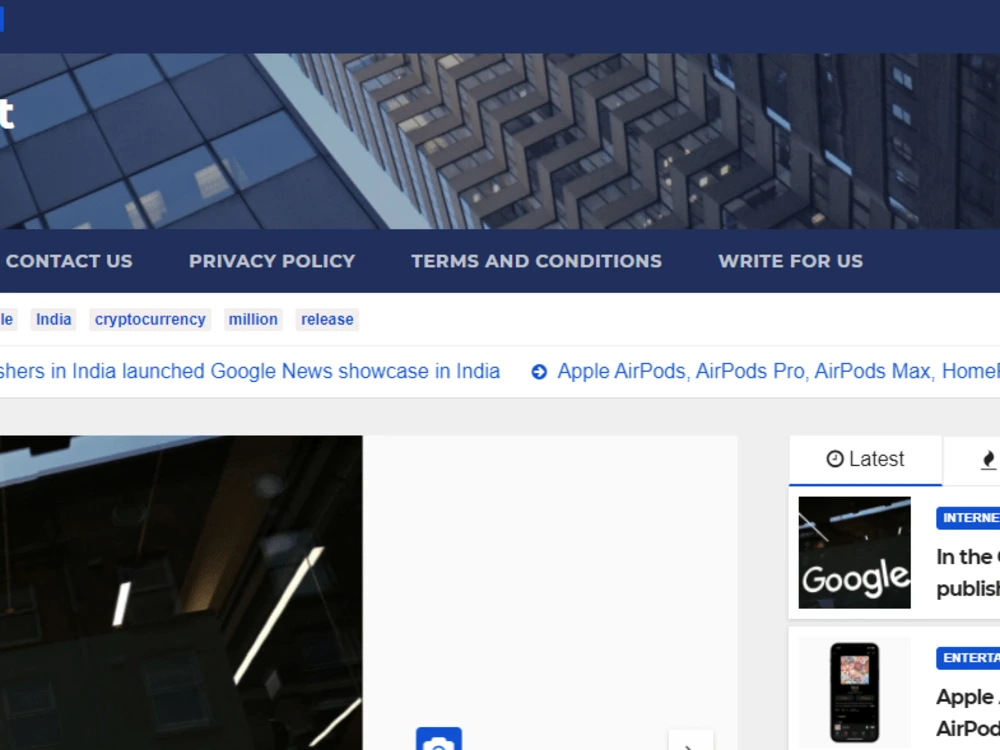The width and height of the screenshot is (1000, 750).
Task: Go to Terms and Conditions
Action: tap(536, 261)
